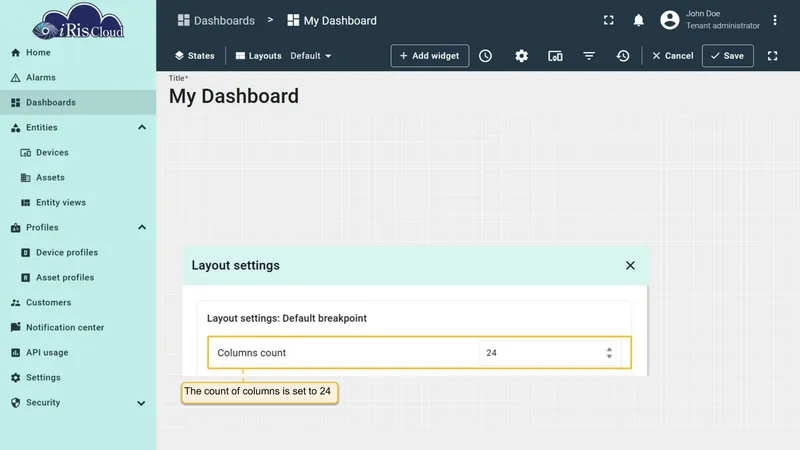
Task: Expand the Security section chevron
Action: [x=141, y=403]
